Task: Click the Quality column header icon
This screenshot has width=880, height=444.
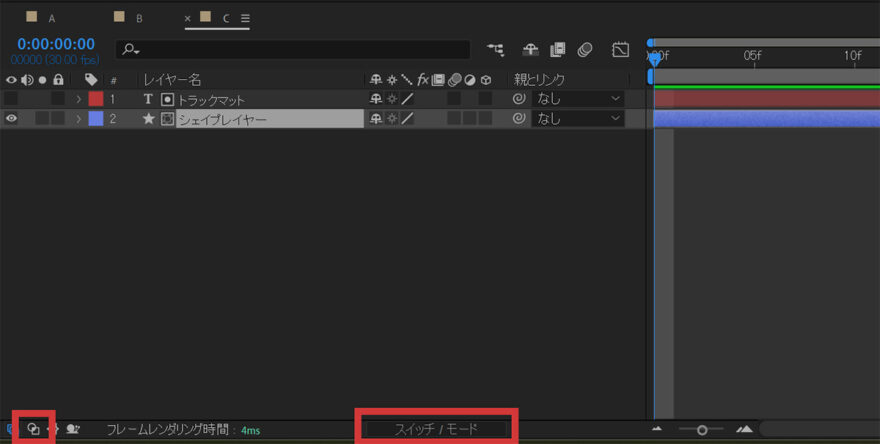Action: tap(407, 80)
